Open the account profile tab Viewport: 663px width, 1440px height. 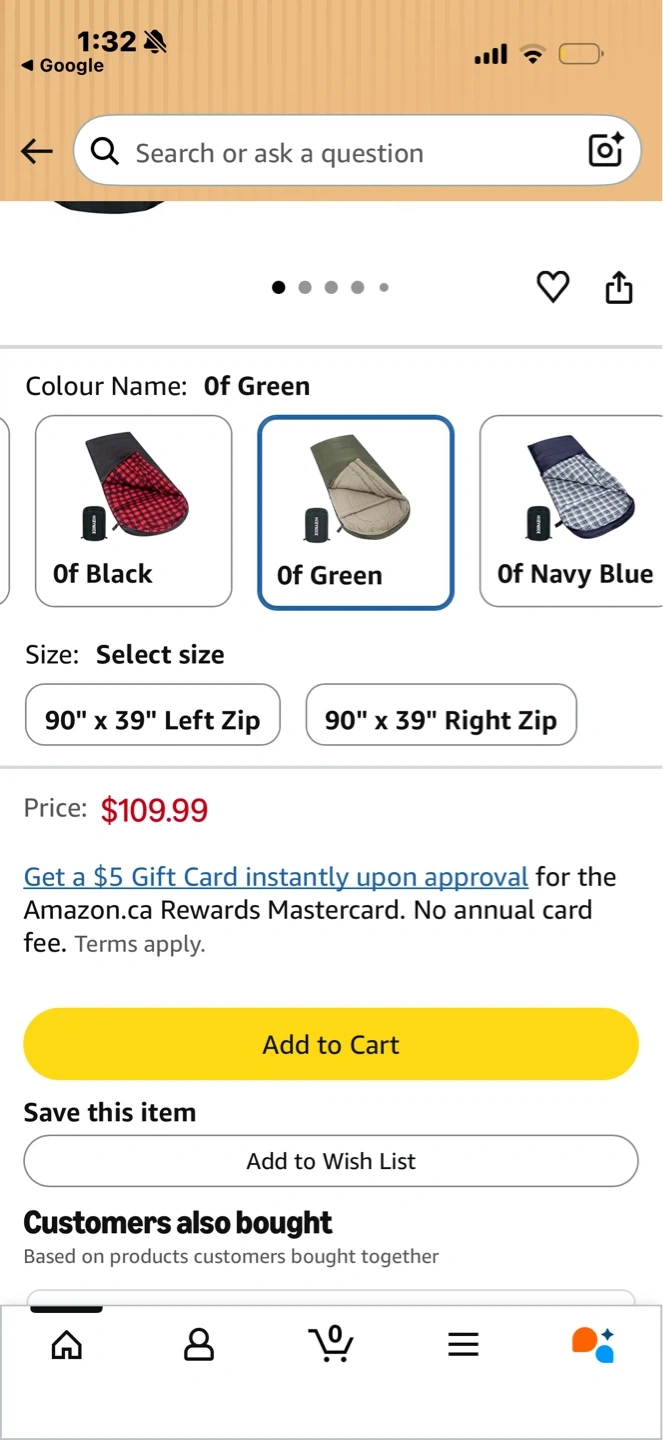[x=199, y=1345]
